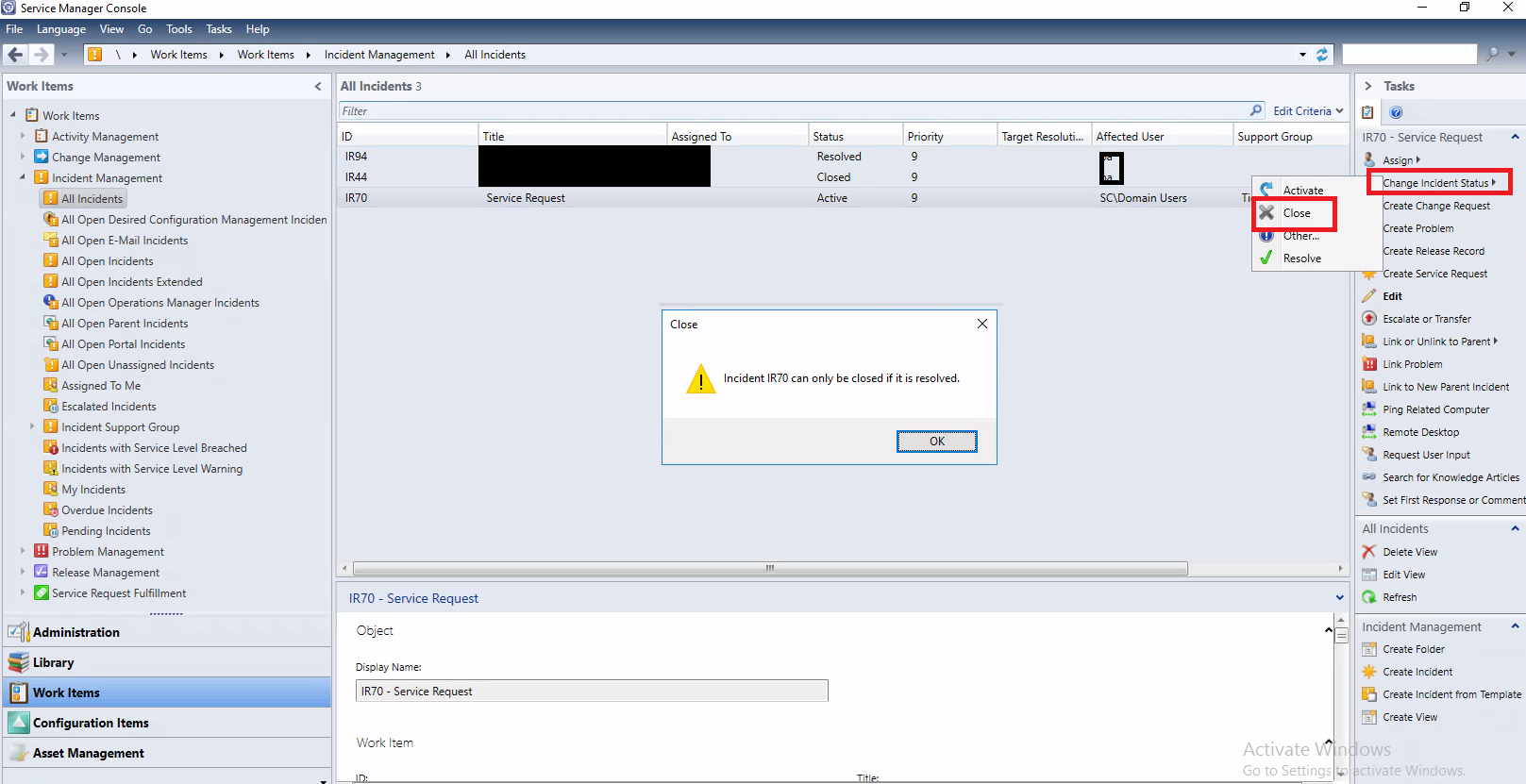Sort by the Status column header
Screen dimensions: 1526x784
point(855,136)
